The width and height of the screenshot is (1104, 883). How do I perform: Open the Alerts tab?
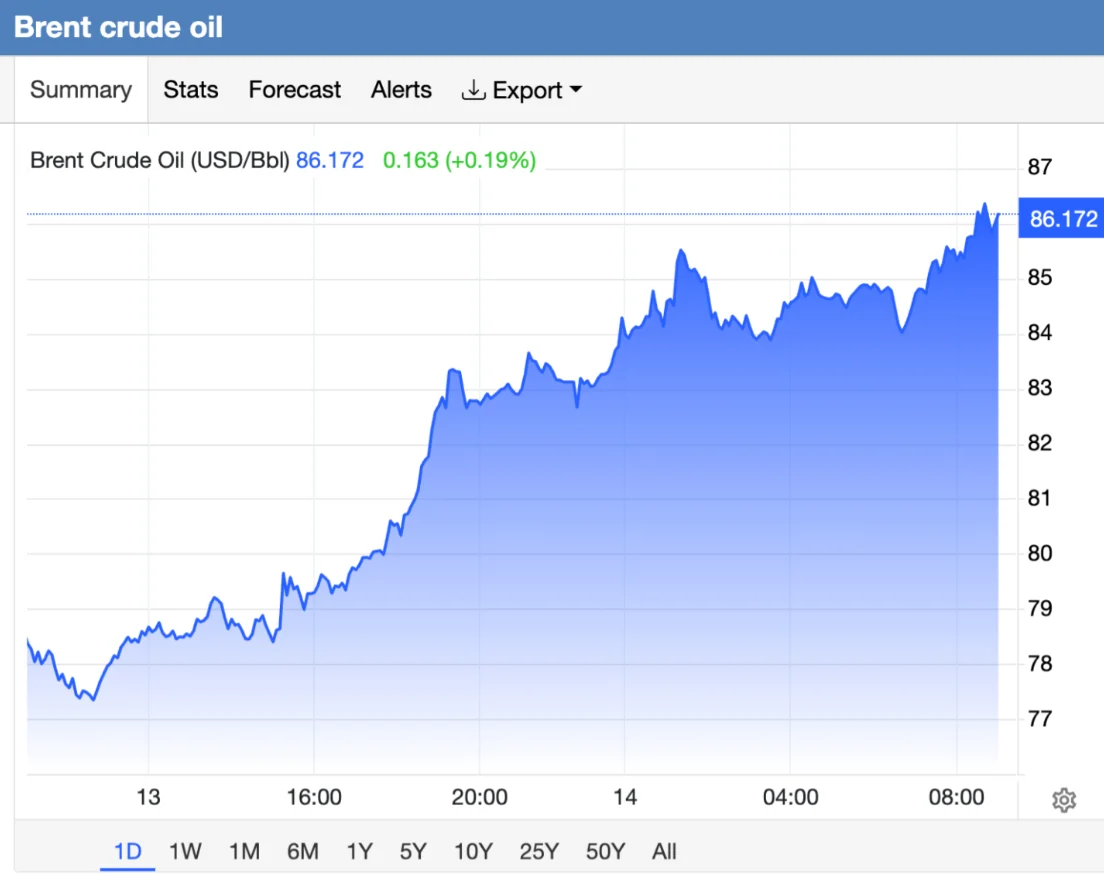(401, 89)
